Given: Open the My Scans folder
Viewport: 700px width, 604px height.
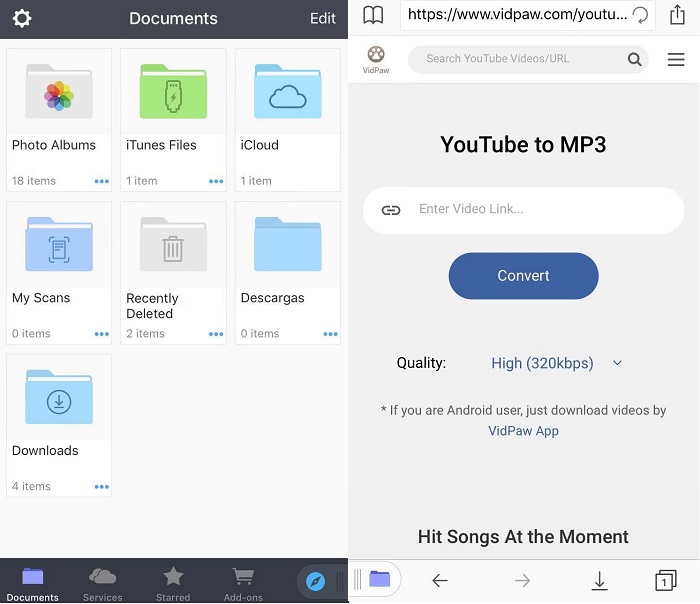Looking at the screenshot, I should (x=59, y=273).
